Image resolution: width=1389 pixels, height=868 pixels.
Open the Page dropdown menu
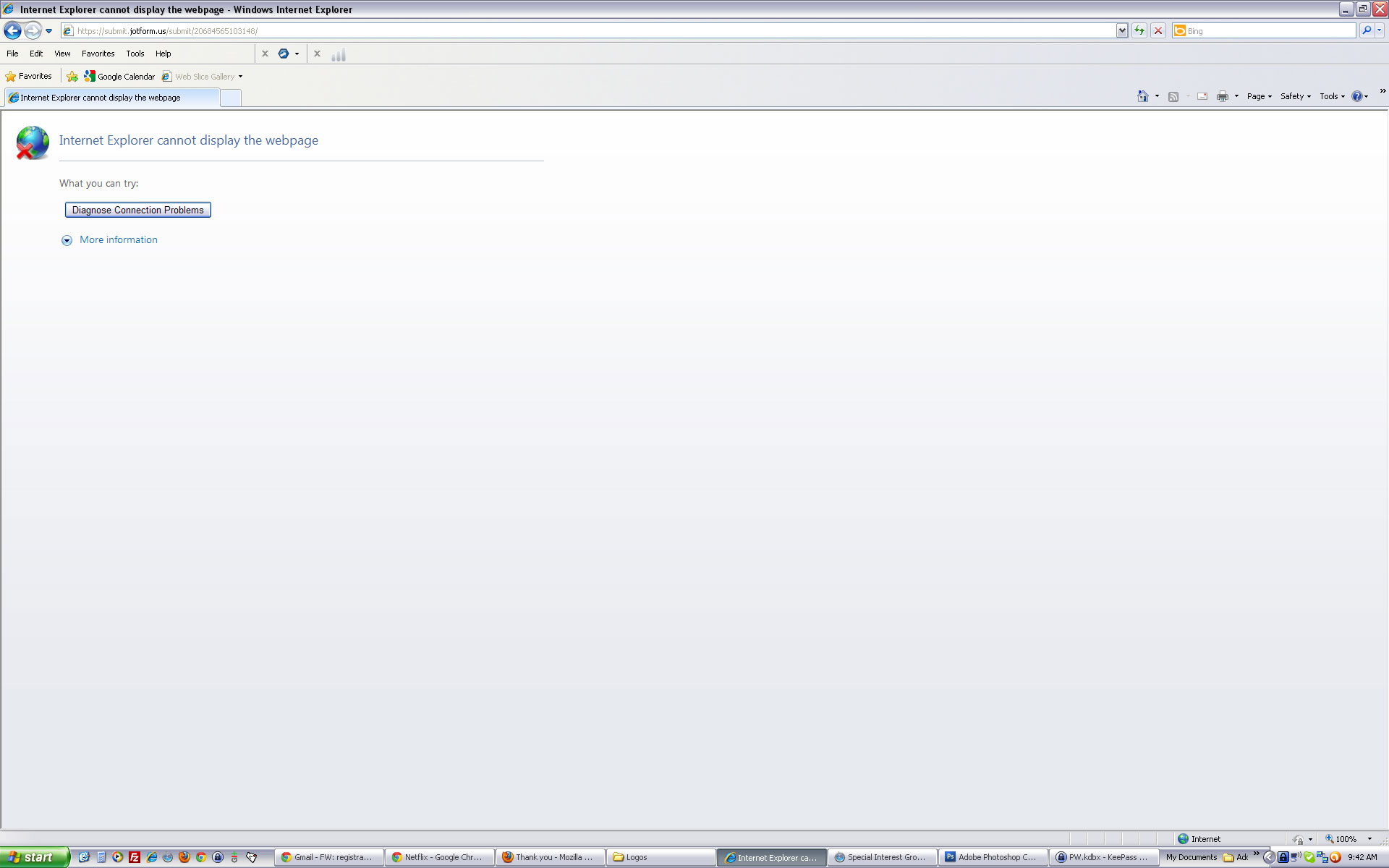pyautogui.click(x=1259, y=96)
